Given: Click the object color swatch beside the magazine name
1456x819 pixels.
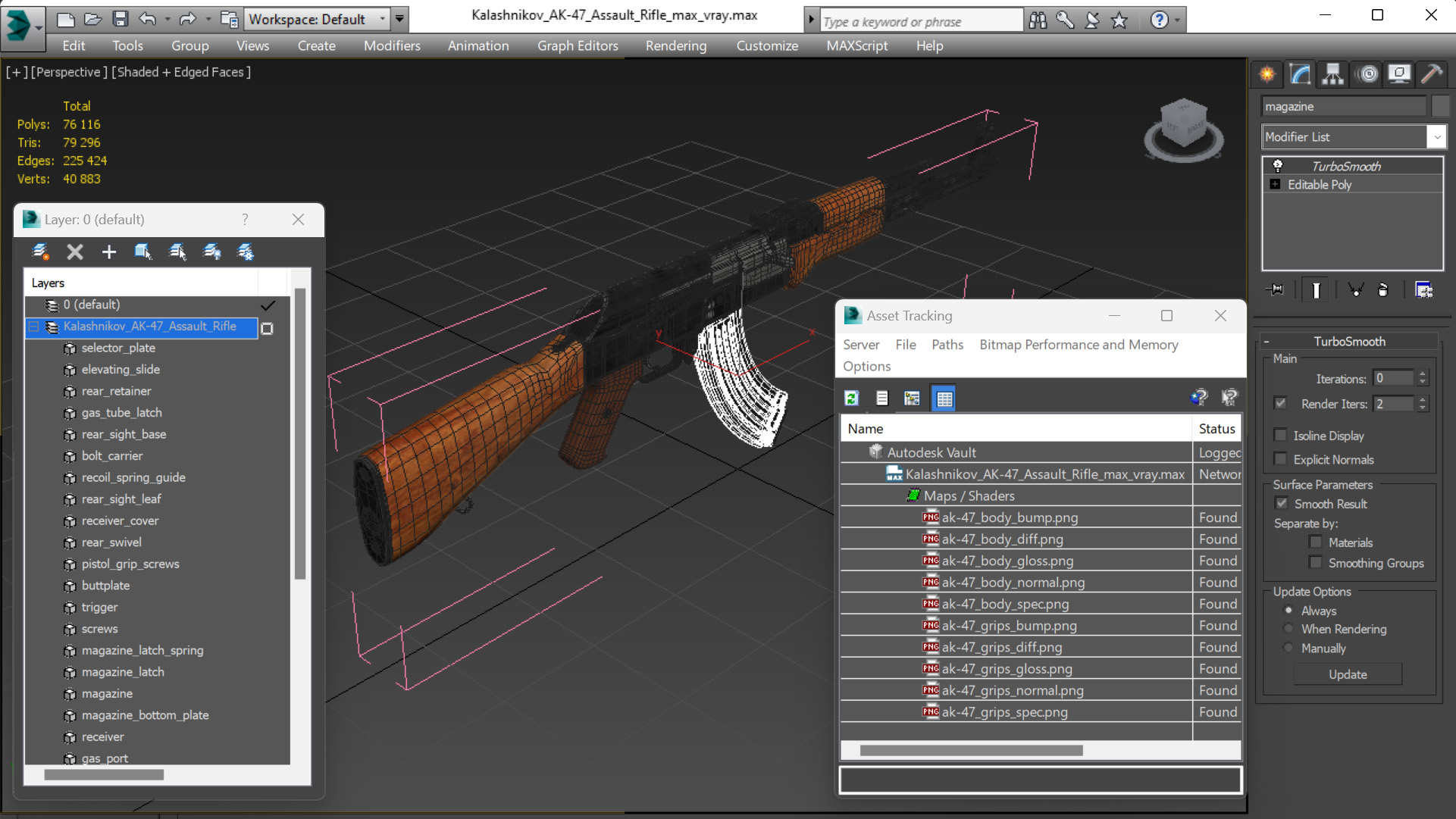Looking at the screenshot, I should [1440, 107].
